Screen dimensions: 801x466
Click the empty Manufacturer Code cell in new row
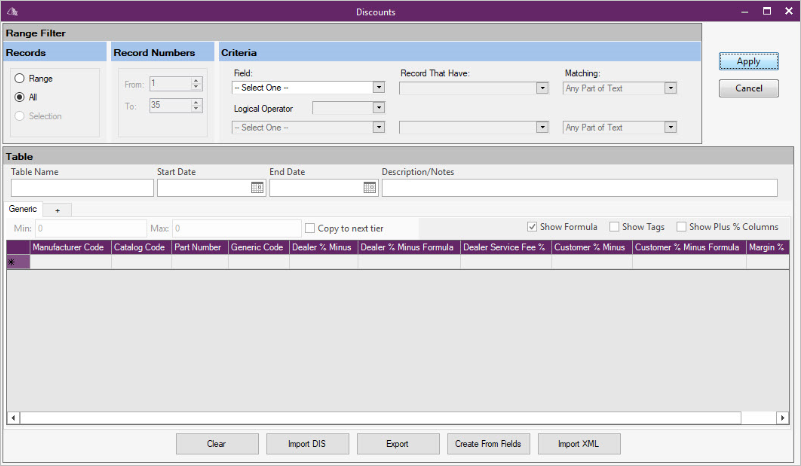tap(70, 262)
